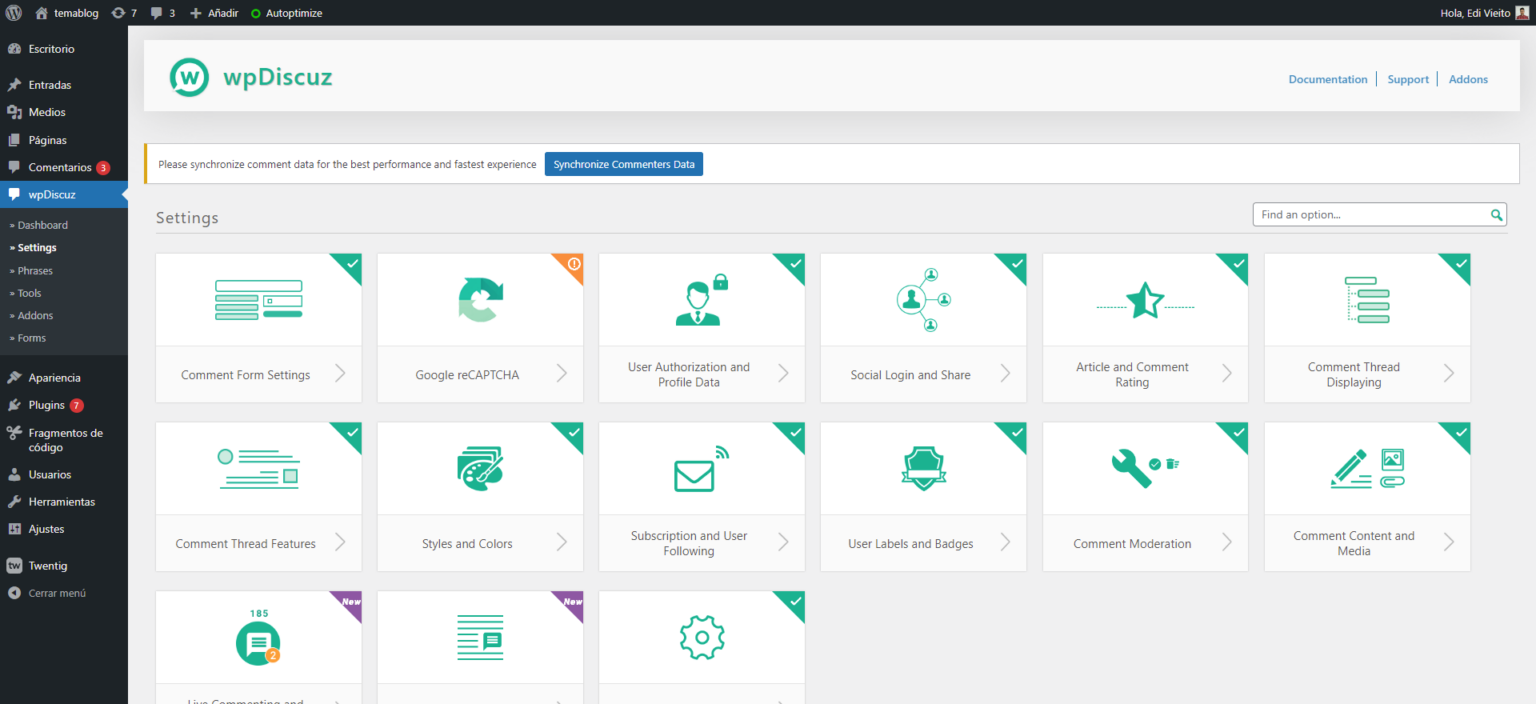Click the lined-page comment icon with New badge
Viewport: 1536px width, 704px height.
(480, 637)
